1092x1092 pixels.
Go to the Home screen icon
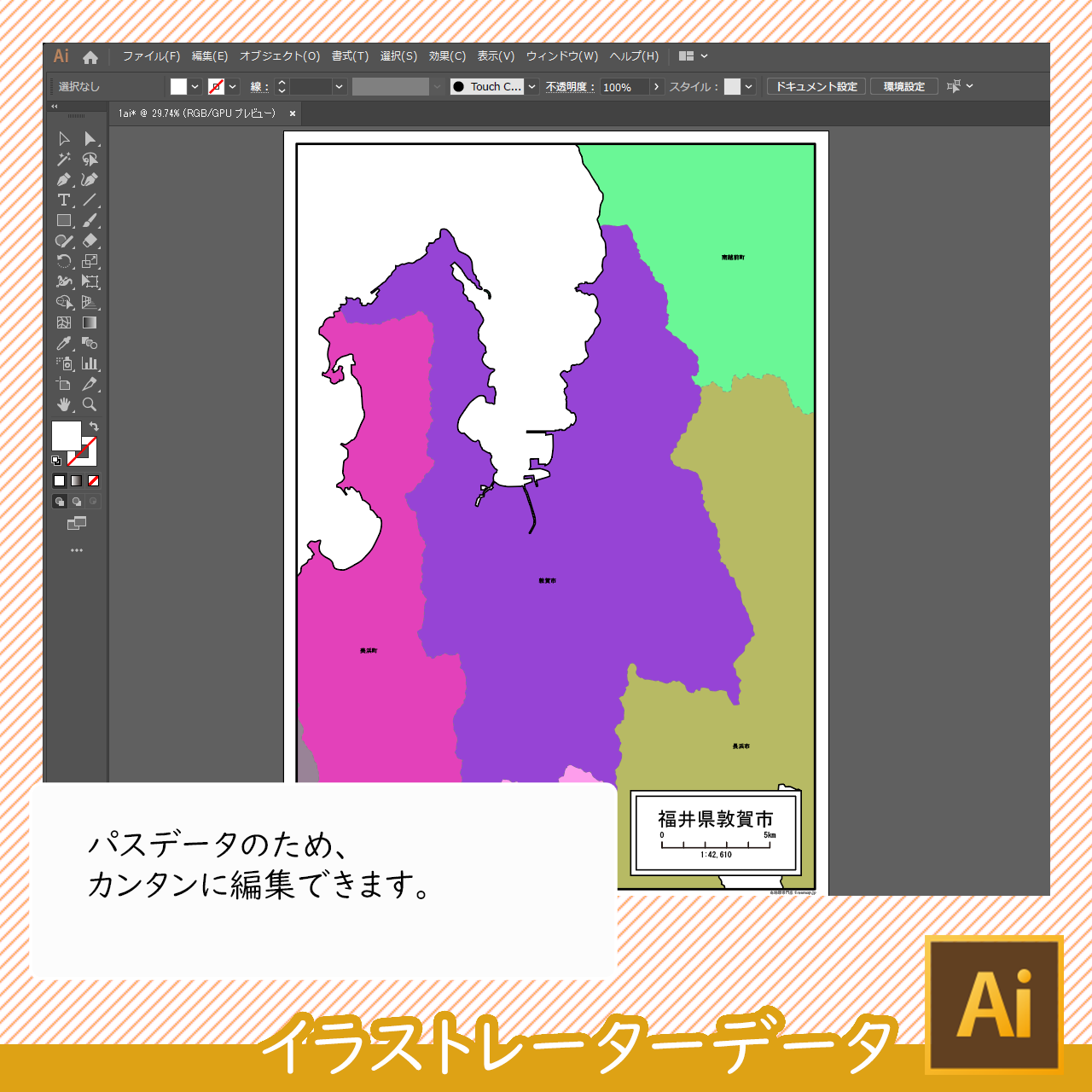tap(90, 57)
